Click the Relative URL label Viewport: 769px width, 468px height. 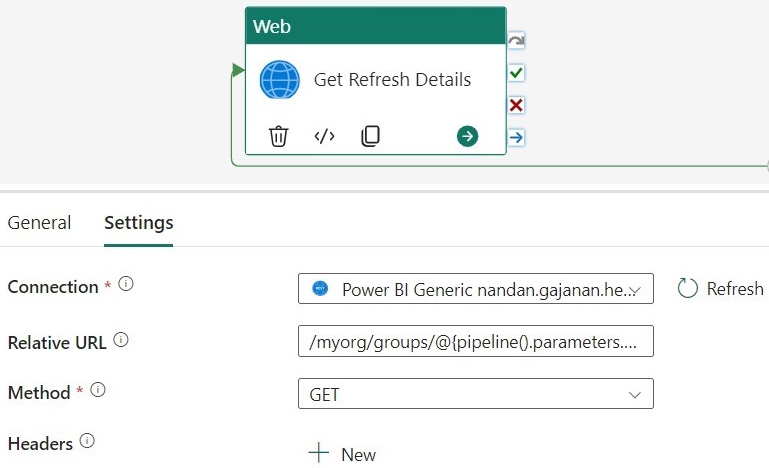click(57, 342)
